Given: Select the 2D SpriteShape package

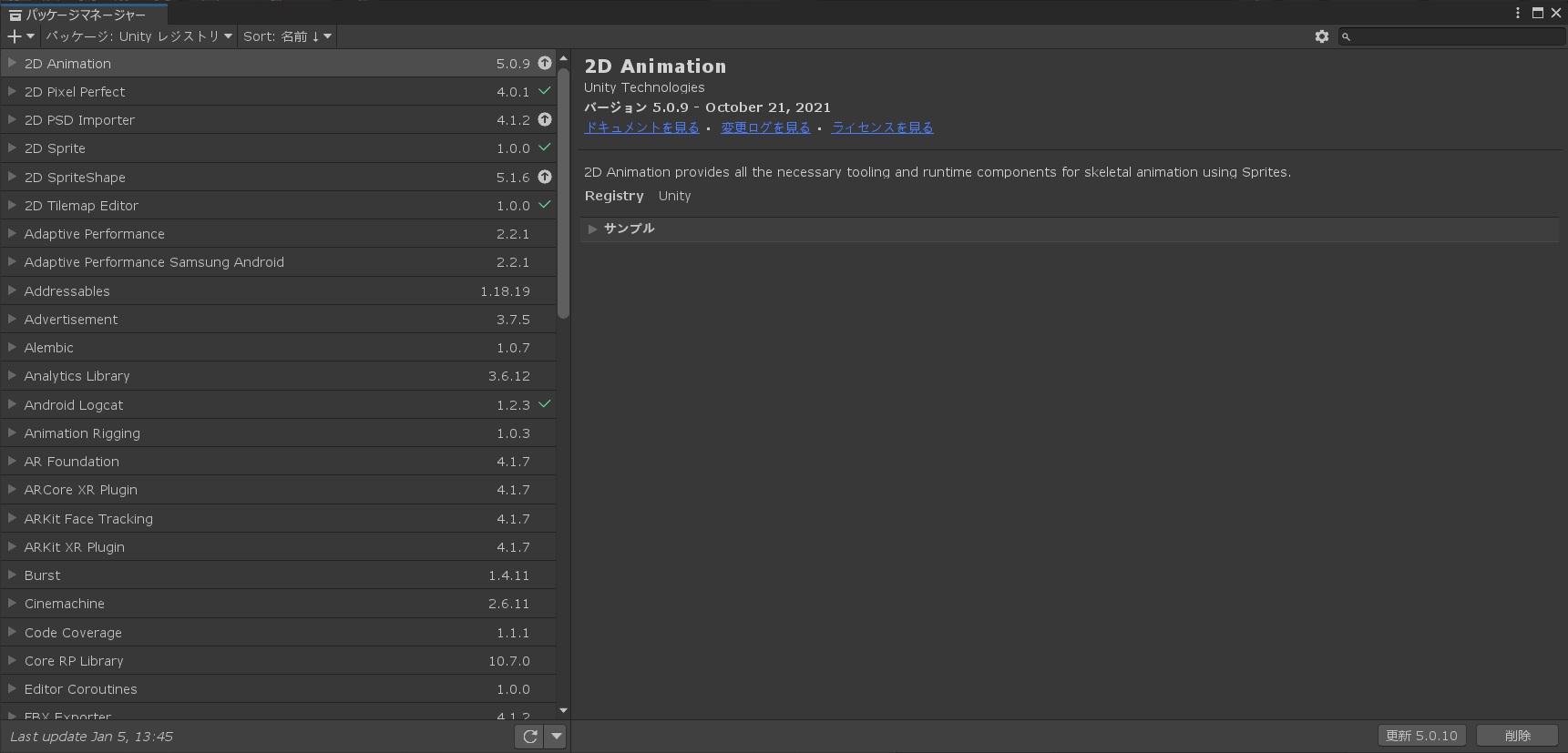Looking at the screenshot, I should (x=278, y=177).
